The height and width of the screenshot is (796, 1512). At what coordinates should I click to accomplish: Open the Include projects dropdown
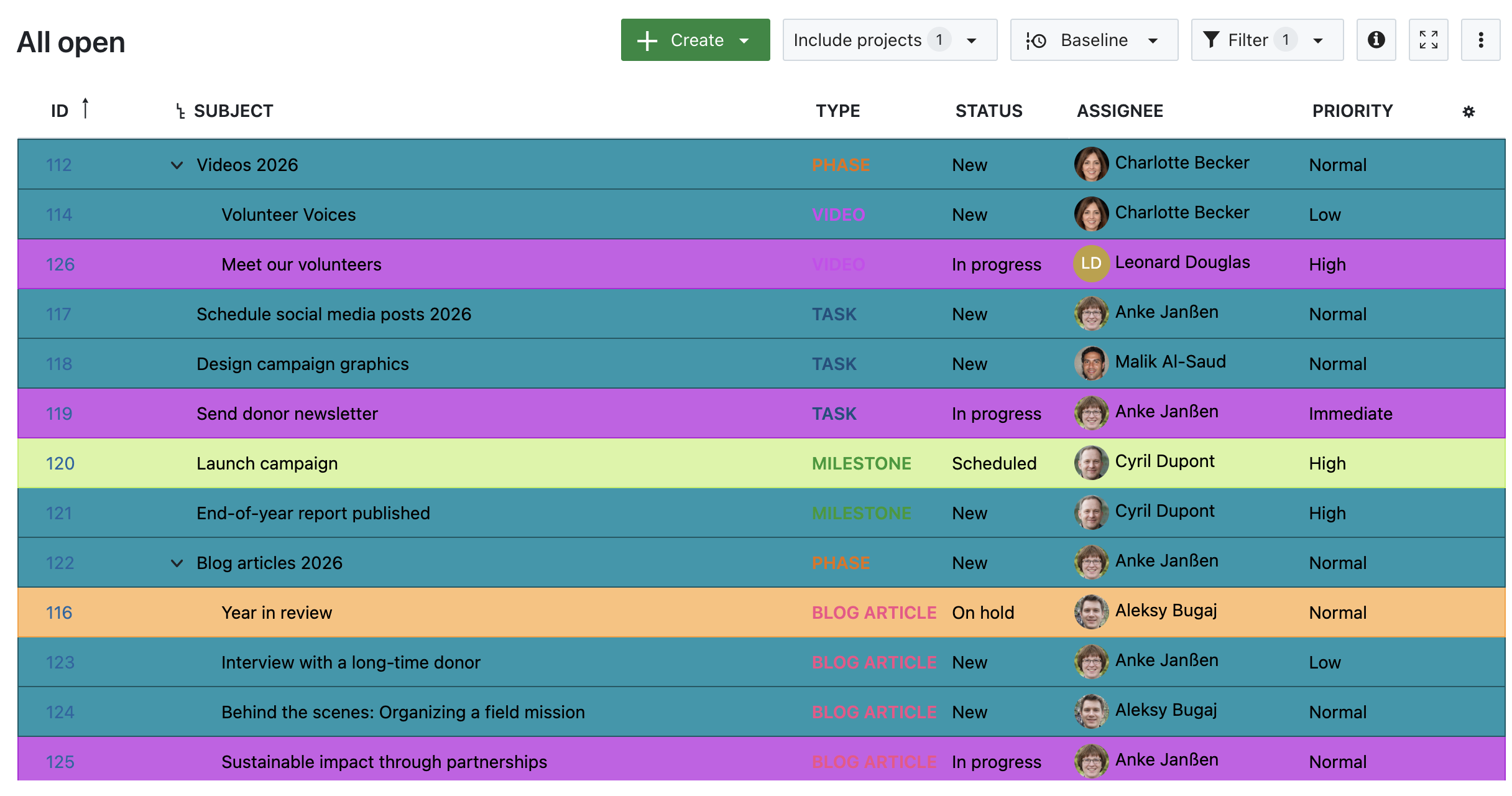[x=971, y=40]
